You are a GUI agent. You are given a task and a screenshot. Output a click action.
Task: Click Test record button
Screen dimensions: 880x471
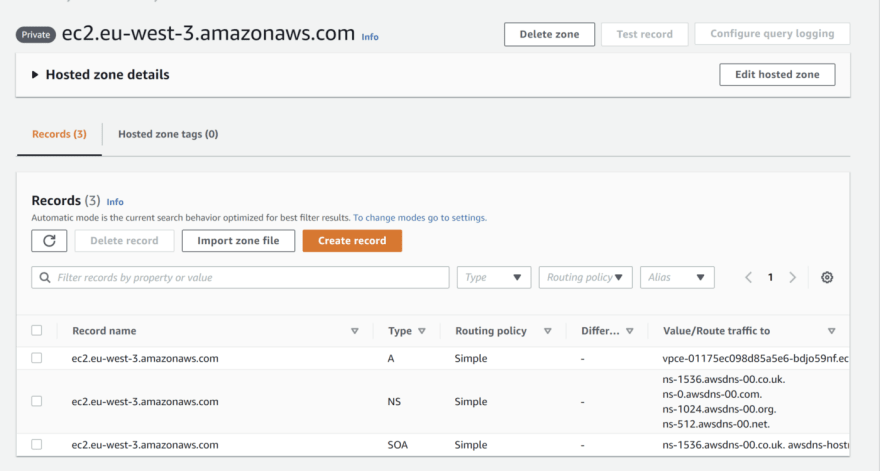(x=644, y=34)
